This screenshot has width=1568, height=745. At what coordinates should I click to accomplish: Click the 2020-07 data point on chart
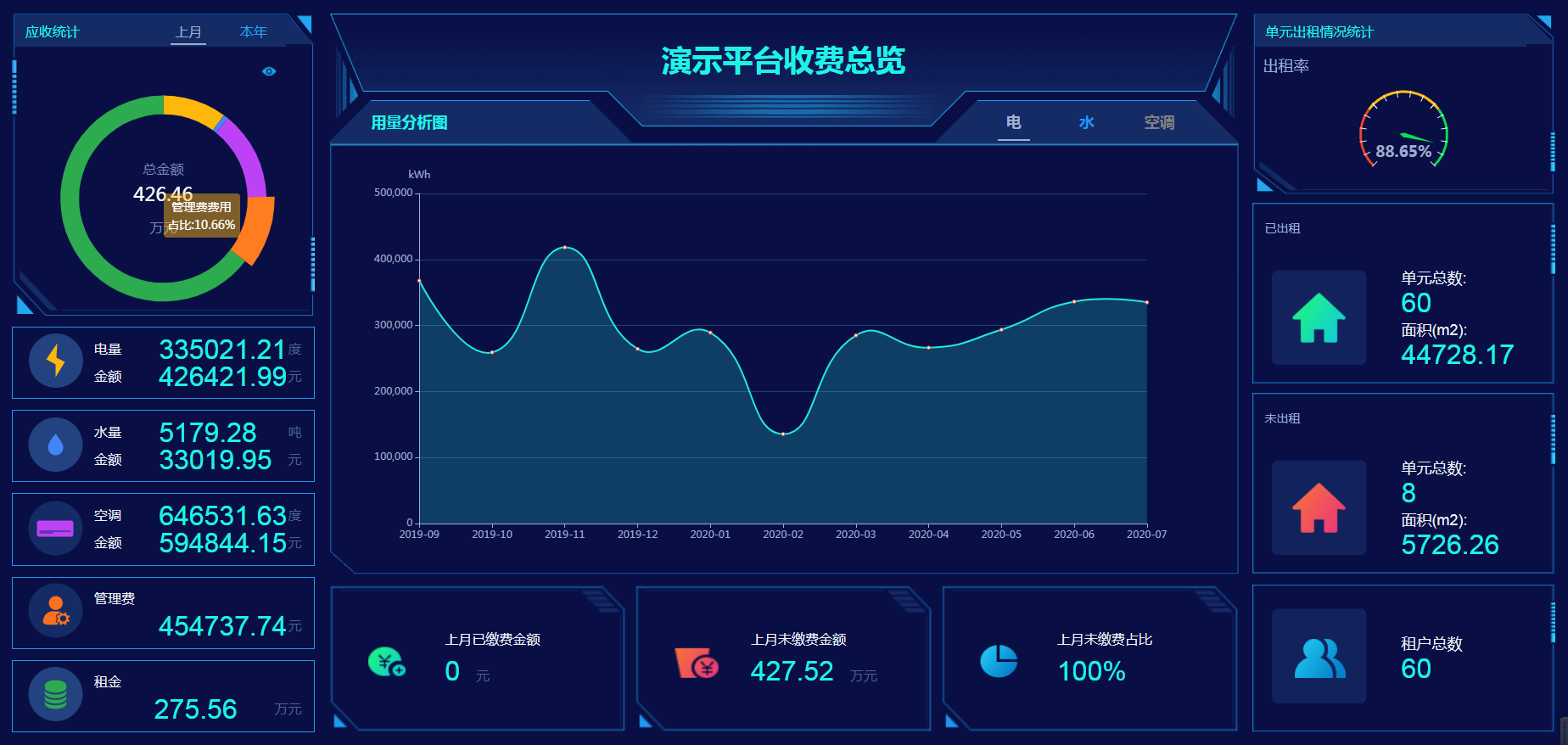[x=1147, y=302]
